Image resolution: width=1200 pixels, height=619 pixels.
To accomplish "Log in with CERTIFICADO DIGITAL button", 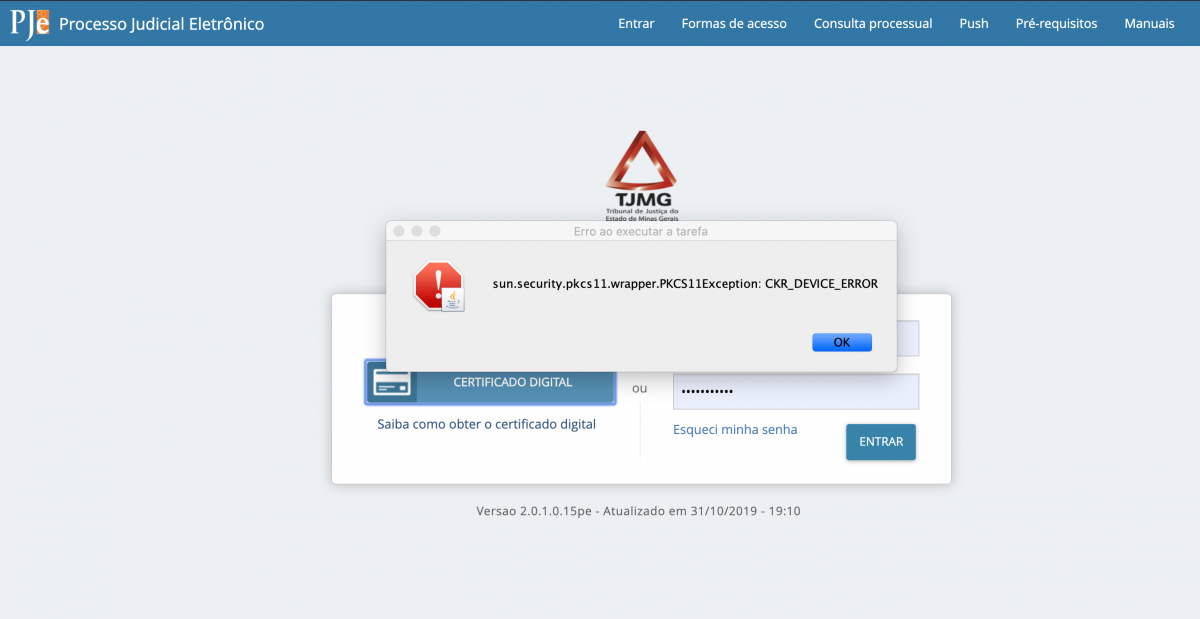I will tap(490, 382).
